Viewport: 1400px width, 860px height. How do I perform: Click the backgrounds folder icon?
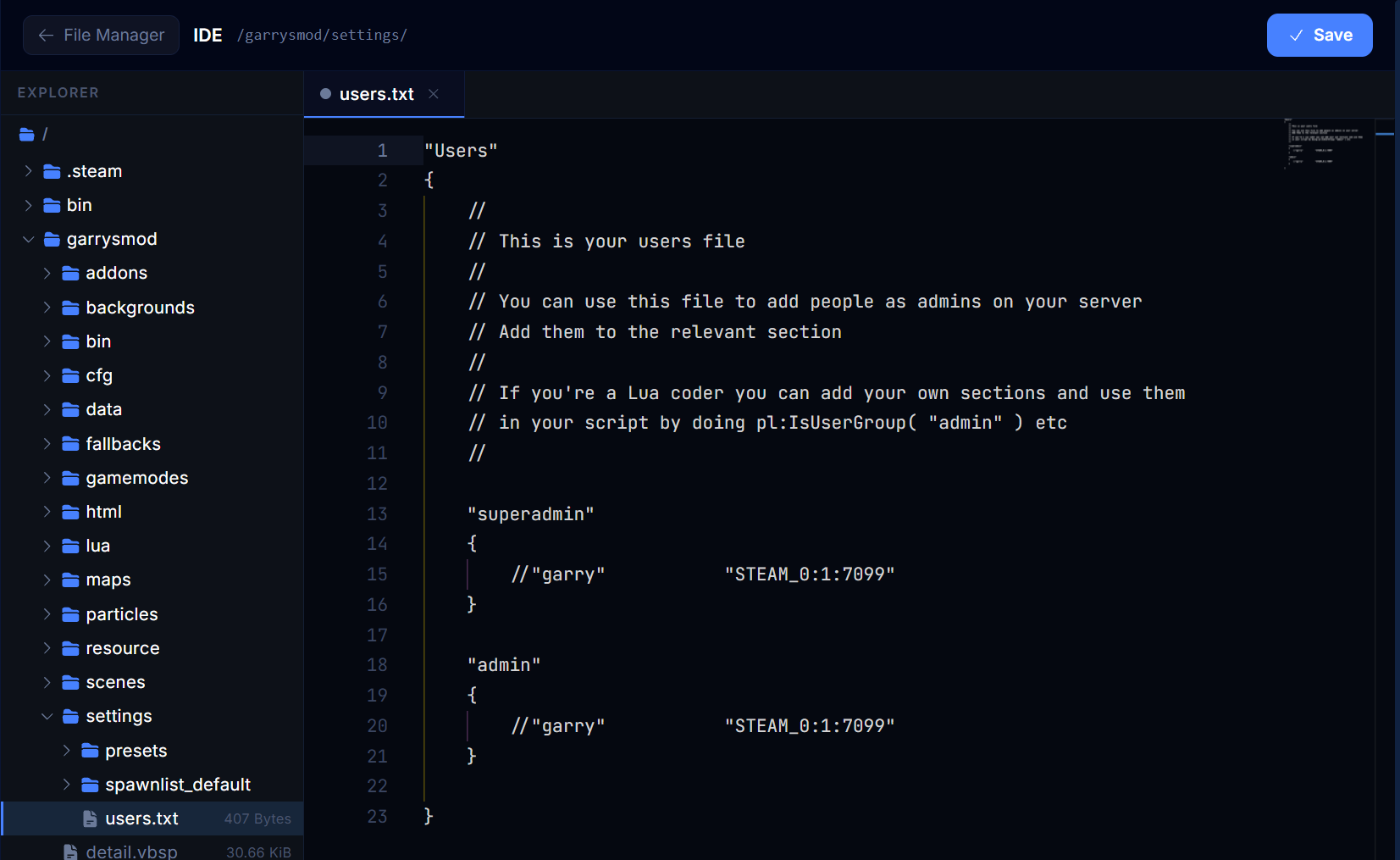pos(71,307)
